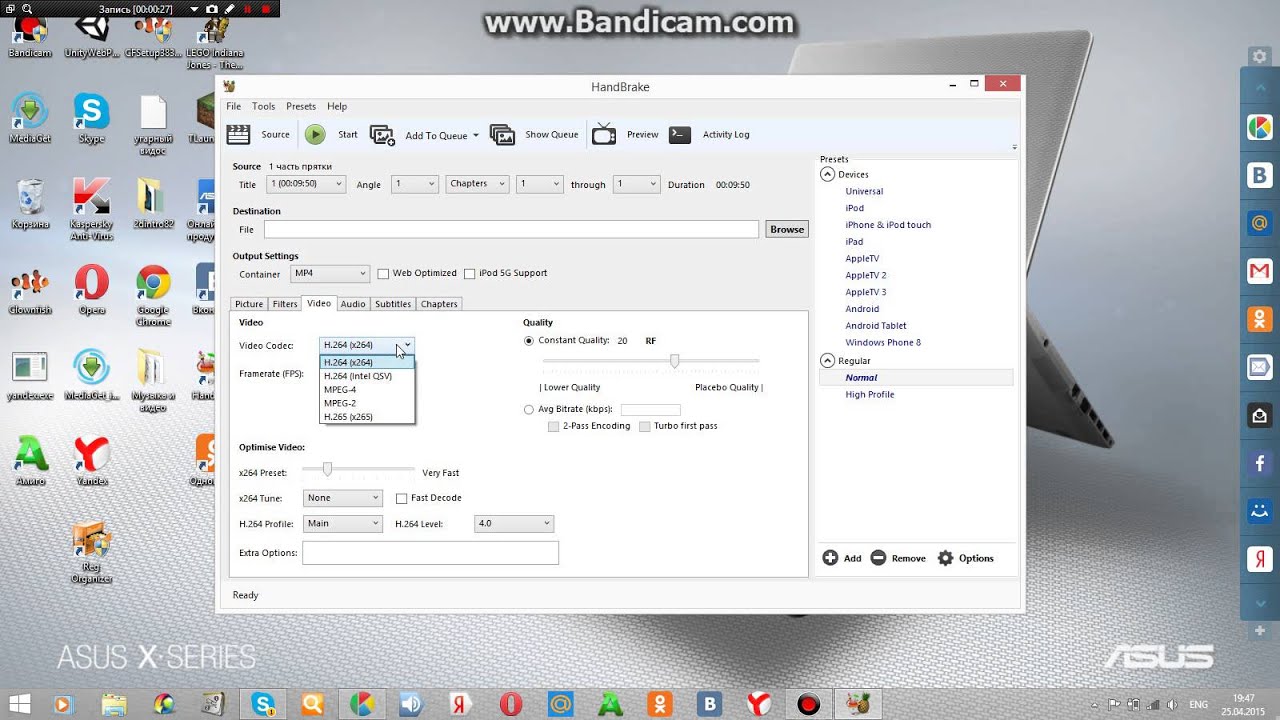Select Constant Quality radio button
This screenshot has height=720, width=1280.
pyautogui.click(x=529, y=341)
